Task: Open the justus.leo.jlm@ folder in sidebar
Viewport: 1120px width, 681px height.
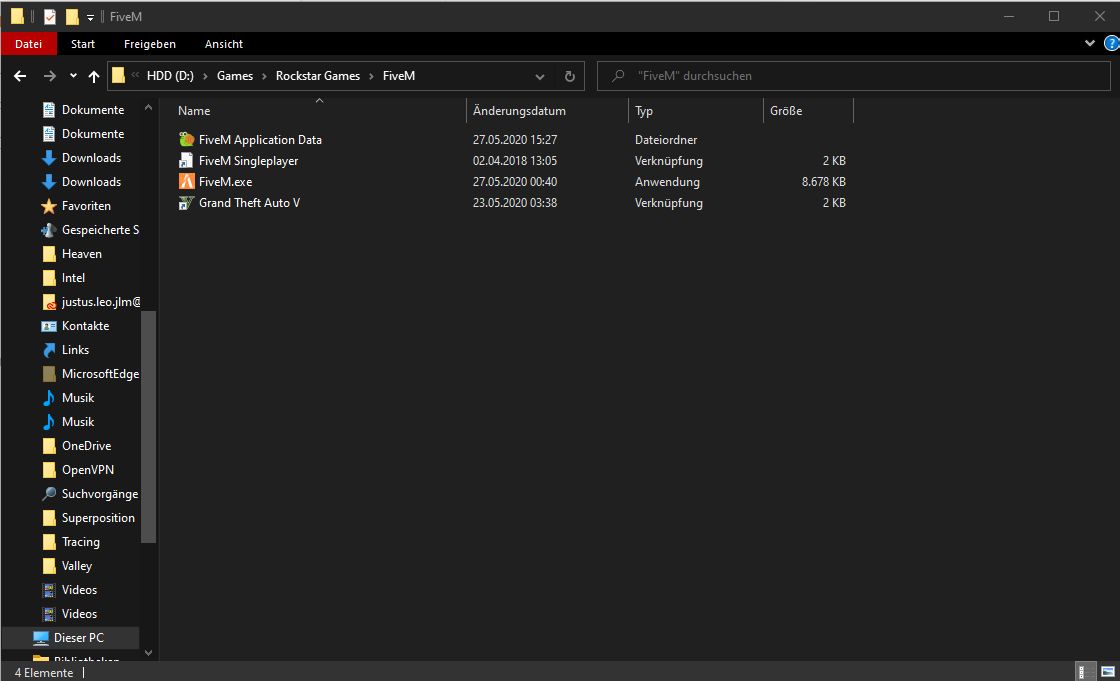Action: [101, 302]
